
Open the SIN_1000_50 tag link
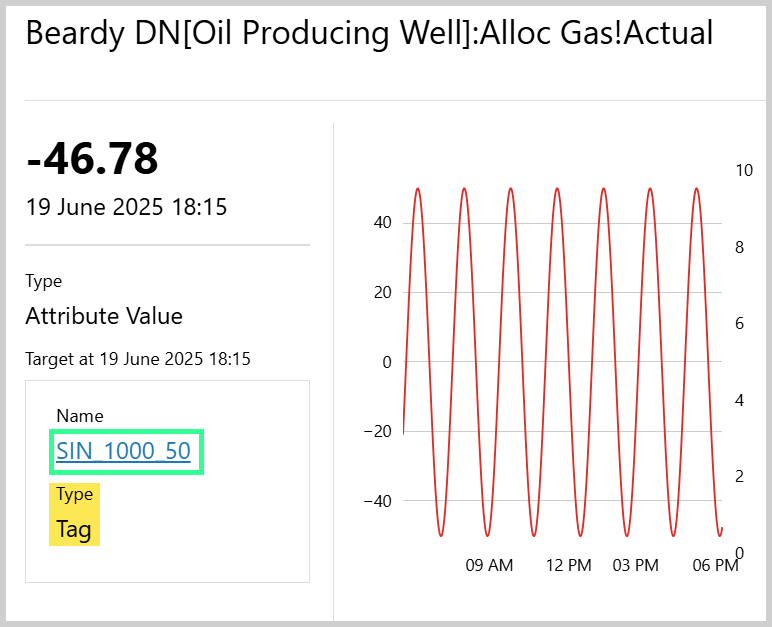click(123, 451)
